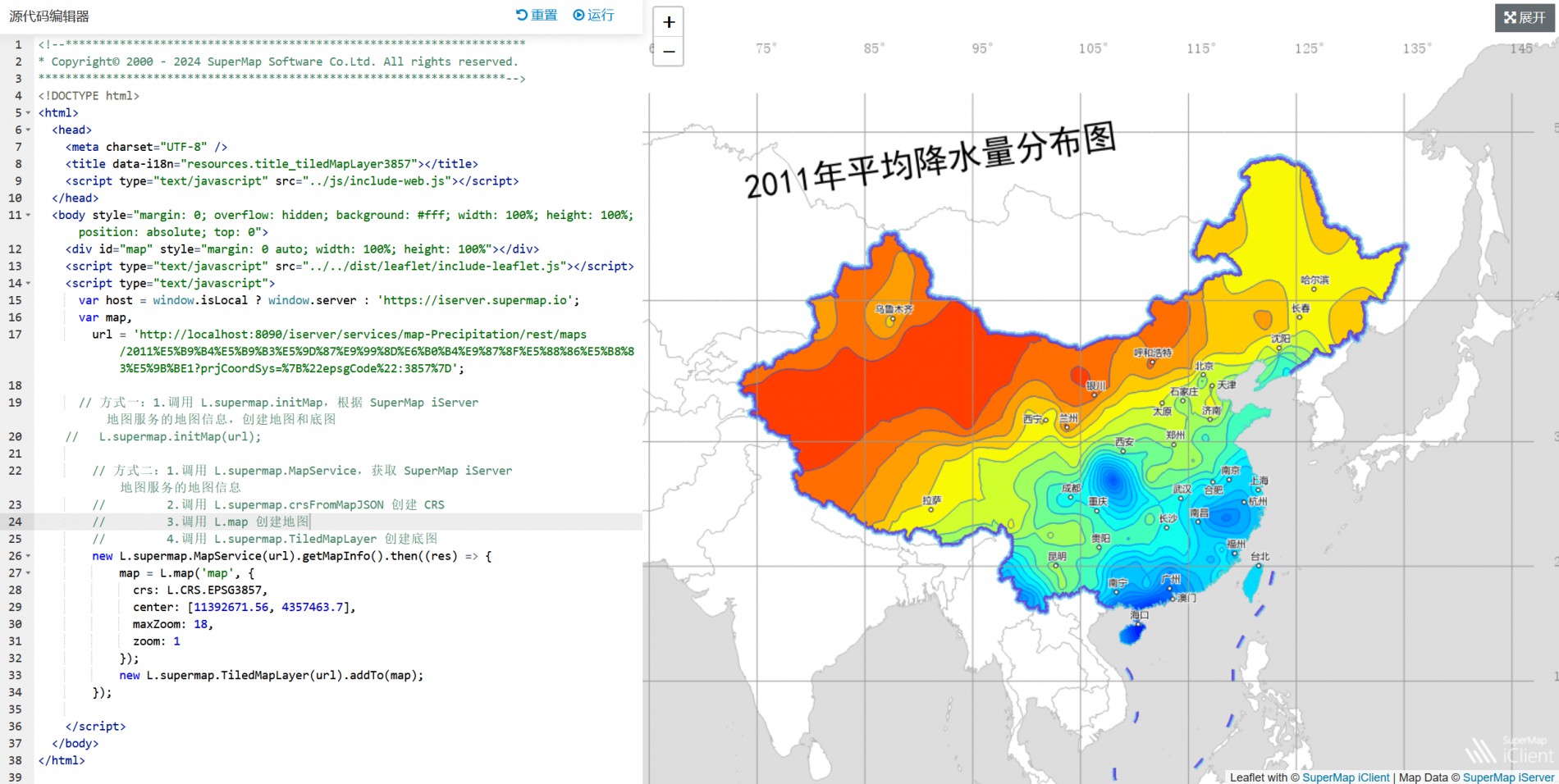Collapse the head tag fold on line 6
The width and height of the screenshot is (1559, 784).
point(28,130)
